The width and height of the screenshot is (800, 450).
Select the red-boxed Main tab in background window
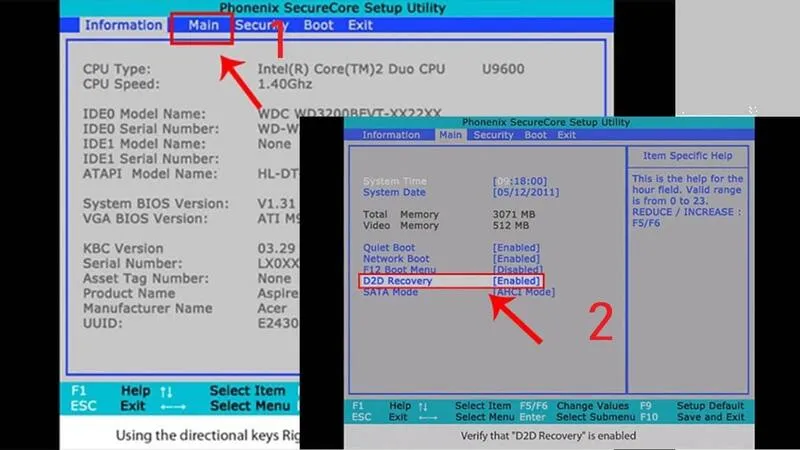click(202, 26)
